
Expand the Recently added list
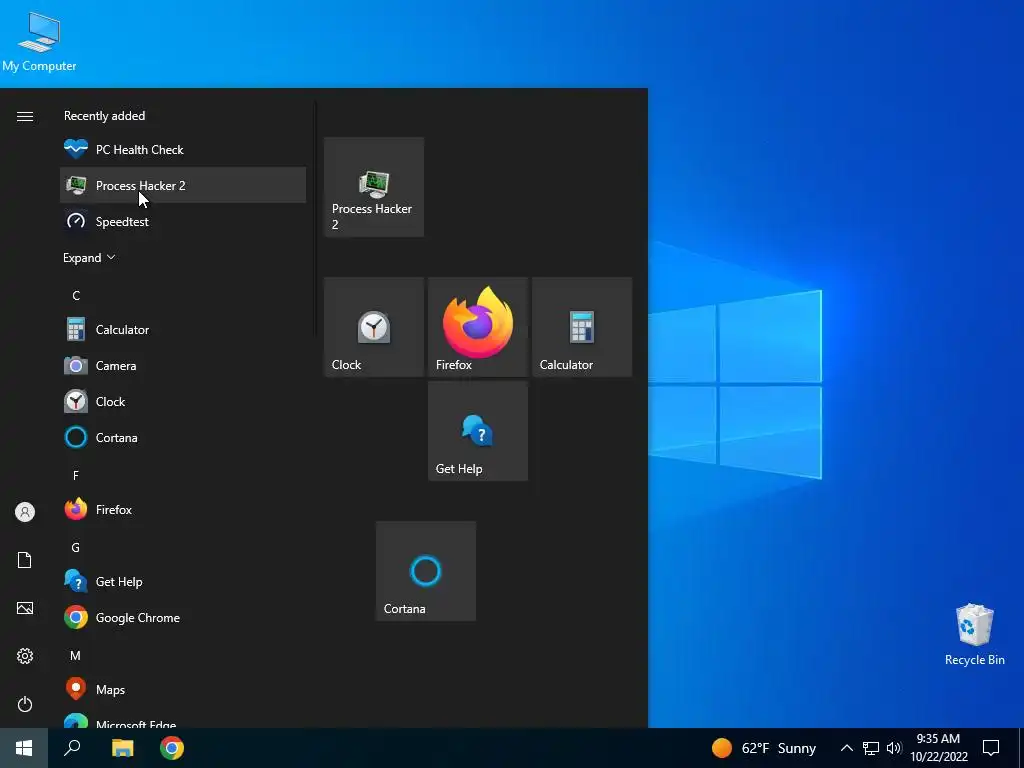[89, 258]
